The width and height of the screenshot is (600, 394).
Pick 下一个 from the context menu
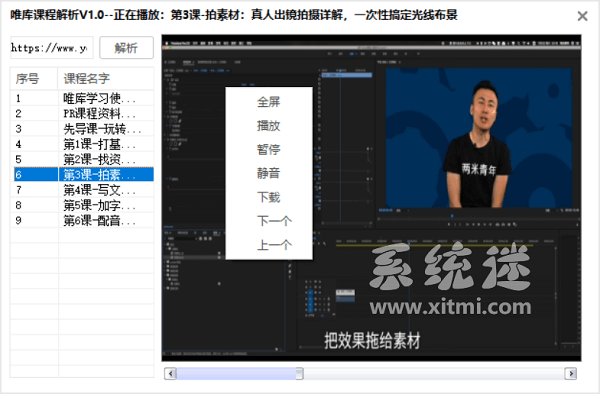pos(274,221)
